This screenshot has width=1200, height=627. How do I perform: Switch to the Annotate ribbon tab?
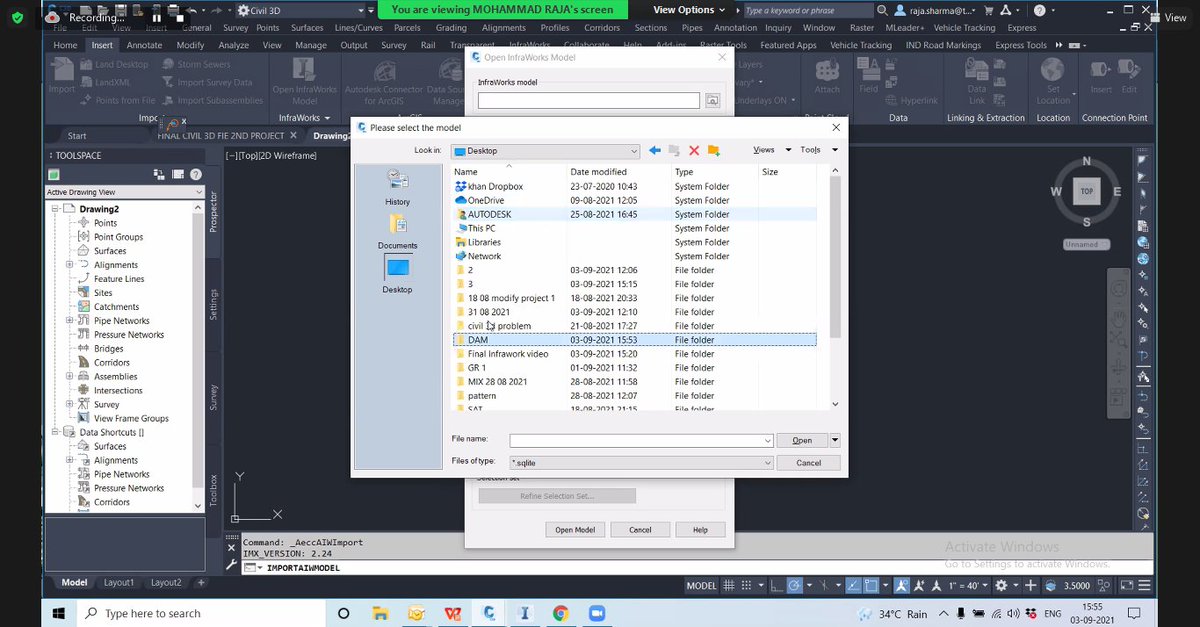point(144,45)
